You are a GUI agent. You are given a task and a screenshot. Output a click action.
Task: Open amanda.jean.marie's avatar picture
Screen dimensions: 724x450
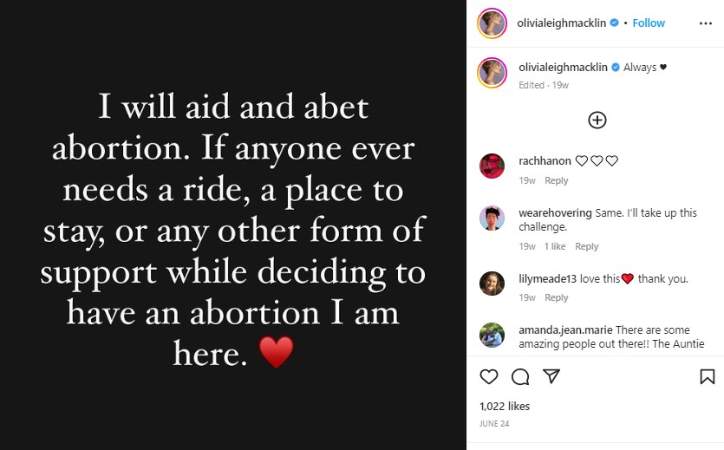click(491, 335)
